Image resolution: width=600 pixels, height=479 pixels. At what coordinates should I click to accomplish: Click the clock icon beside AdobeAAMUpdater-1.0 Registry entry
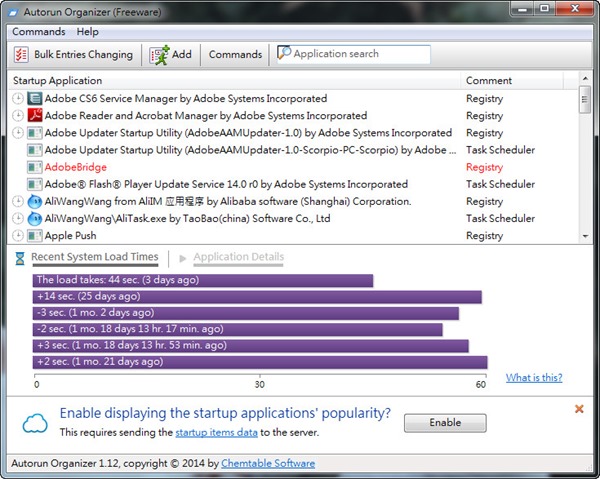tap(18, 133)
